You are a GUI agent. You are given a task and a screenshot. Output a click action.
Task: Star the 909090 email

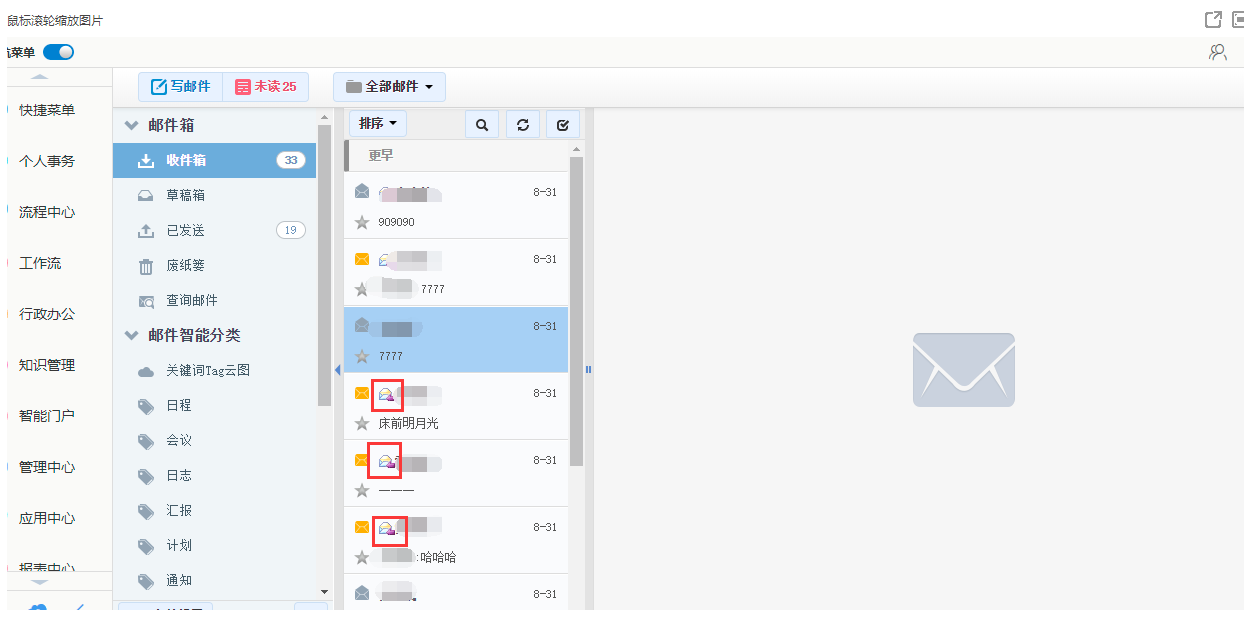click(x=362, y=222)
